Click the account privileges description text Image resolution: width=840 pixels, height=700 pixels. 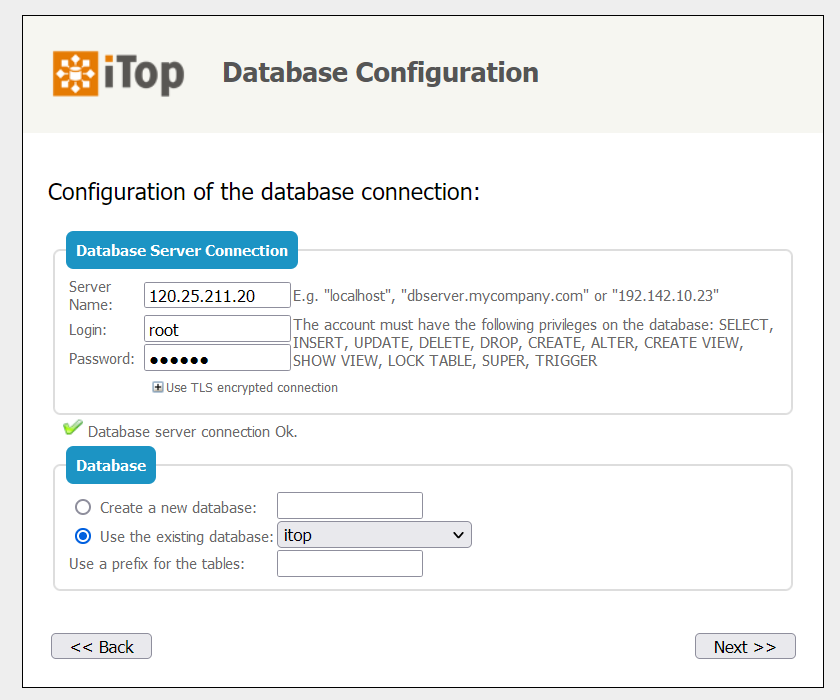point(533,343)
